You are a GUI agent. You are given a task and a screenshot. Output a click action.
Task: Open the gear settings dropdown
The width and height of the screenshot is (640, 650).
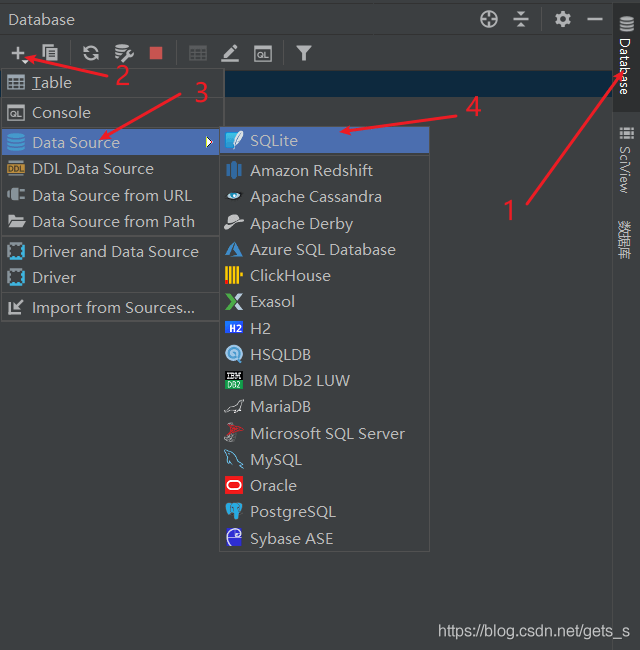(564, 19)
